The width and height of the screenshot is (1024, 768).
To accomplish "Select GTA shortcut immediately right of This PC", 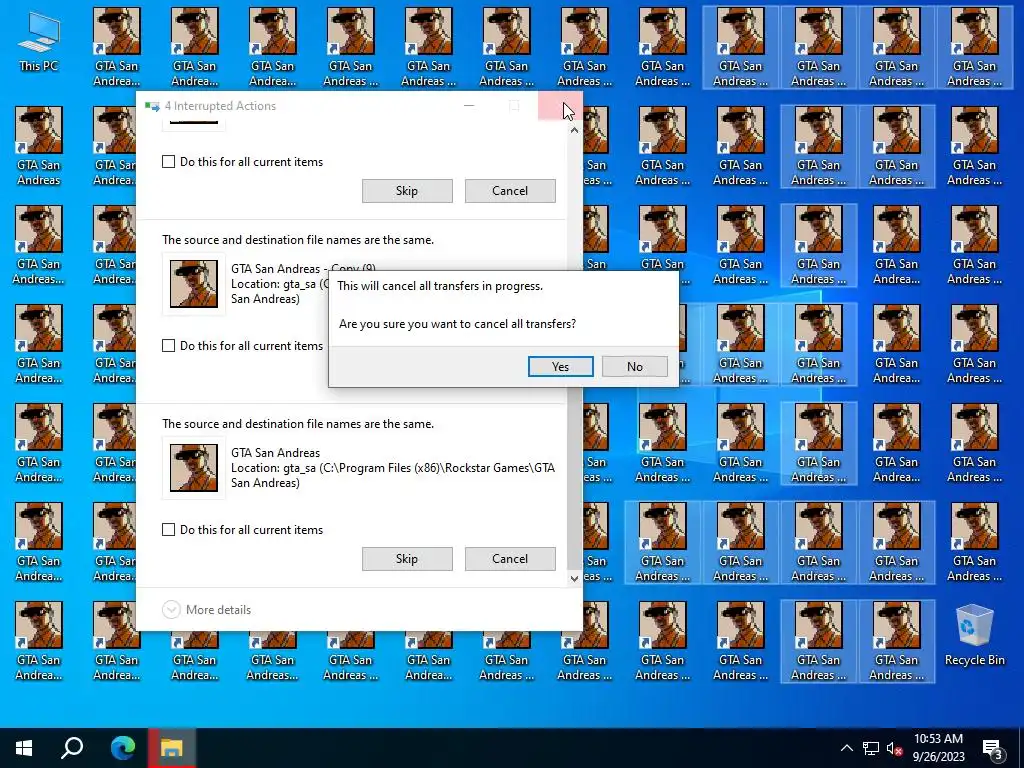I will (x=116, y=47).
